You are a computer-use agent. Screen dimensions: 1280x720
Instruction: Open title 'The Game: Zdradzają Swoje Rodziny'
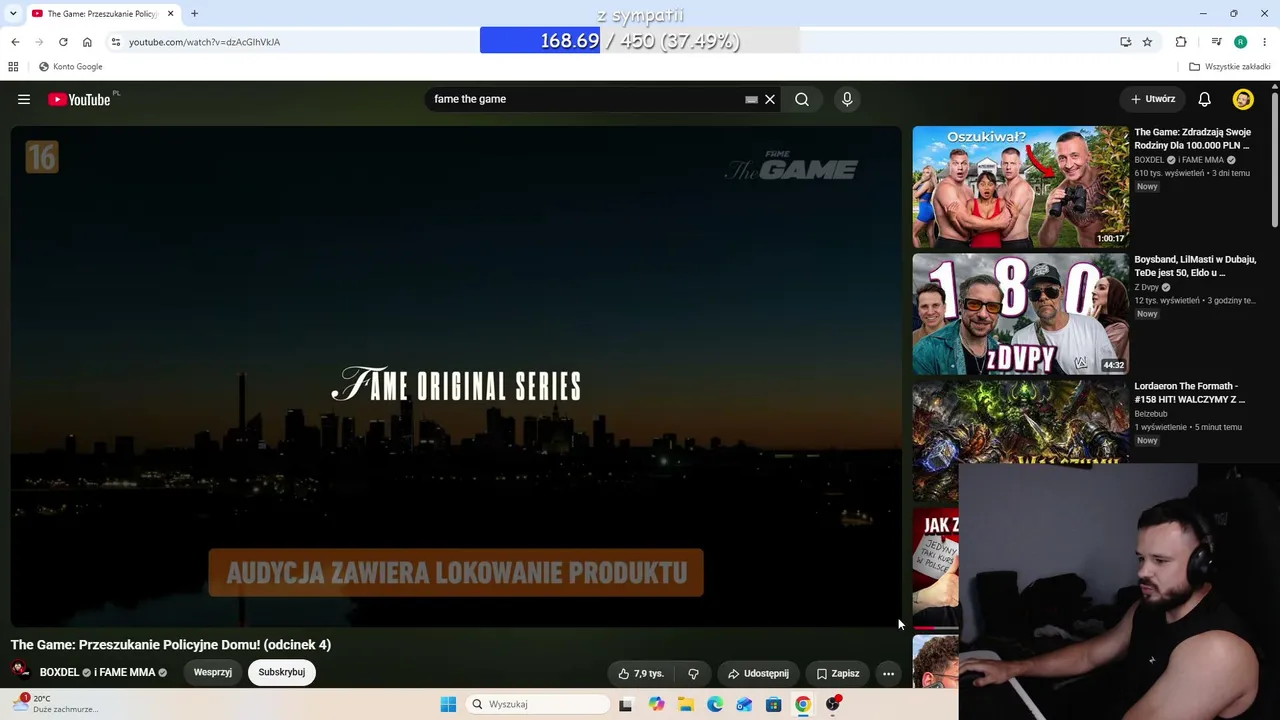(x=1192, y=138)
